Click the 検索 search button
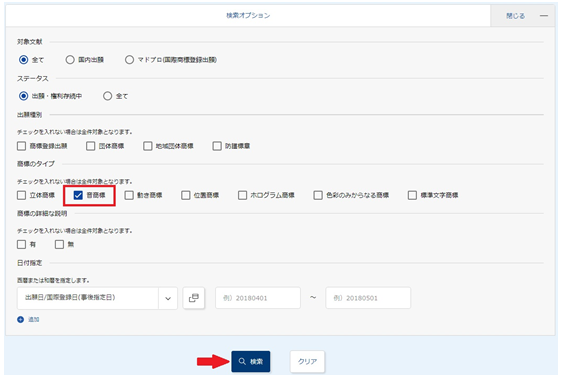 tap(251, 361)
